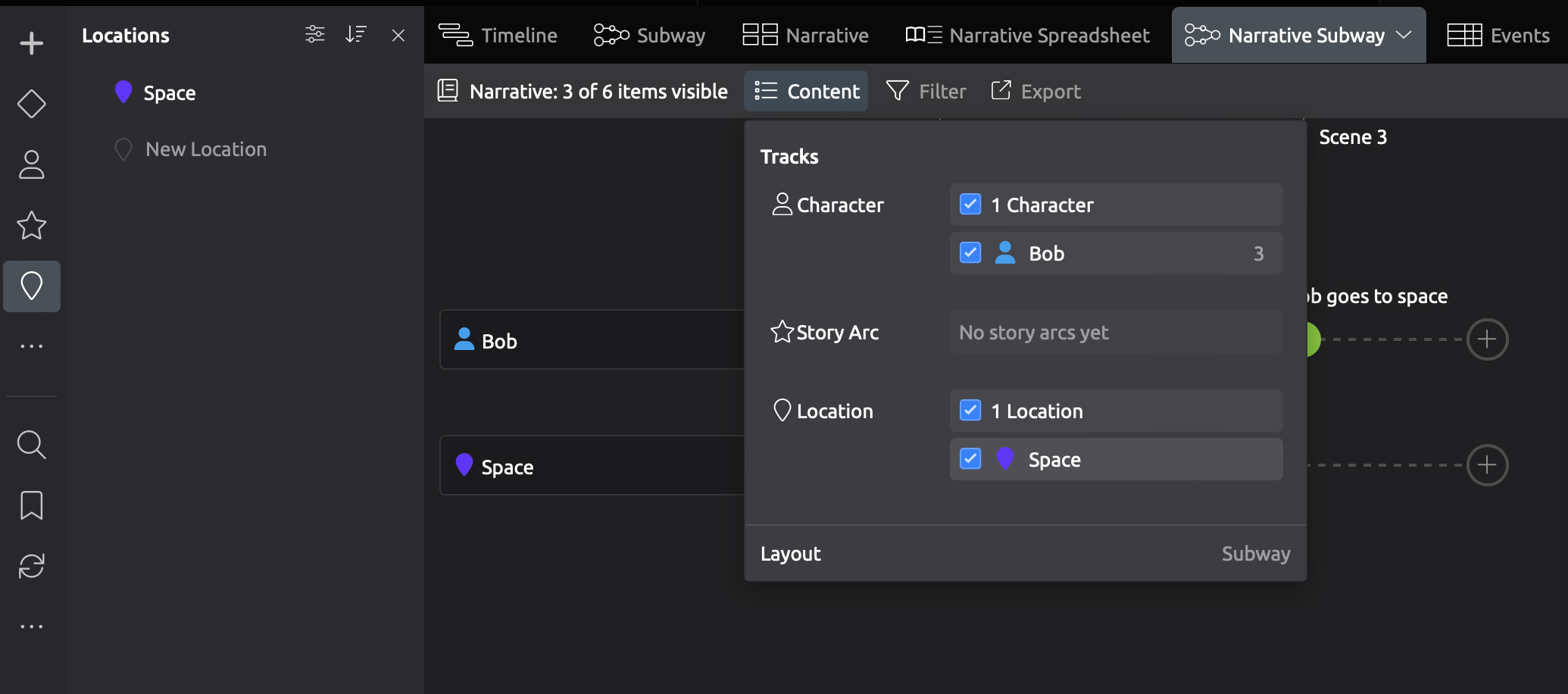Open the Story Arcs star sidebar icon
Image resolution: width=1568 pixels, height=694 pixels.
(31, 225)
